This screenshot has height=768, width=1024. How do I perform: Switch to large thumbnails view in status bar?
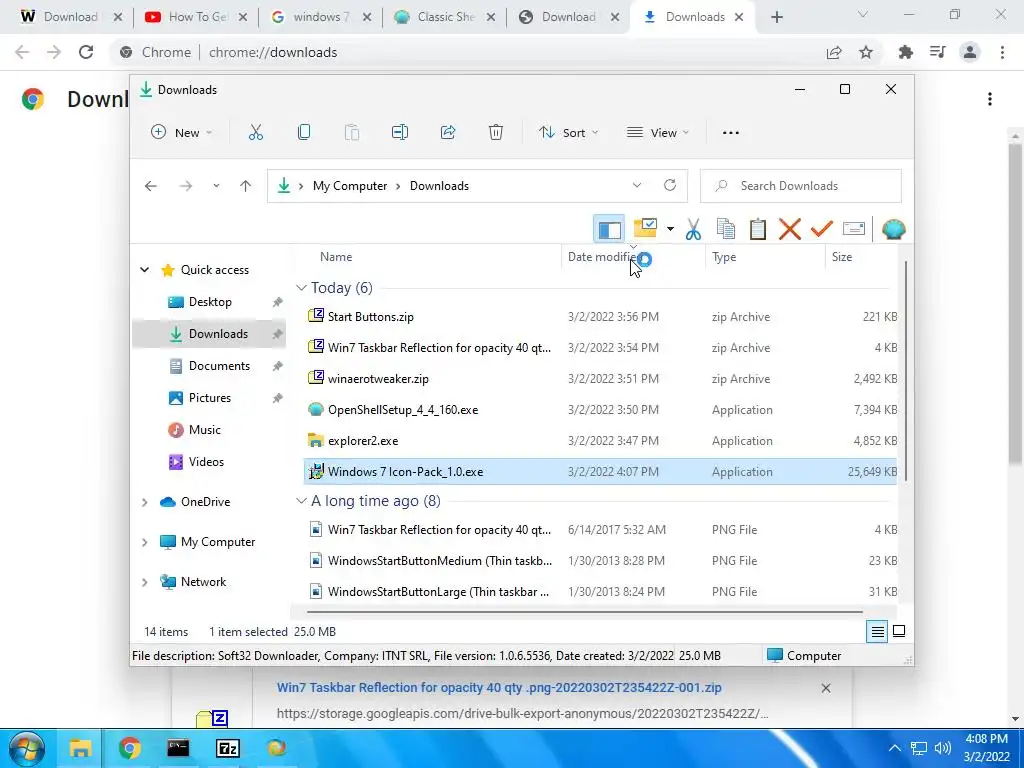point(899,632)
